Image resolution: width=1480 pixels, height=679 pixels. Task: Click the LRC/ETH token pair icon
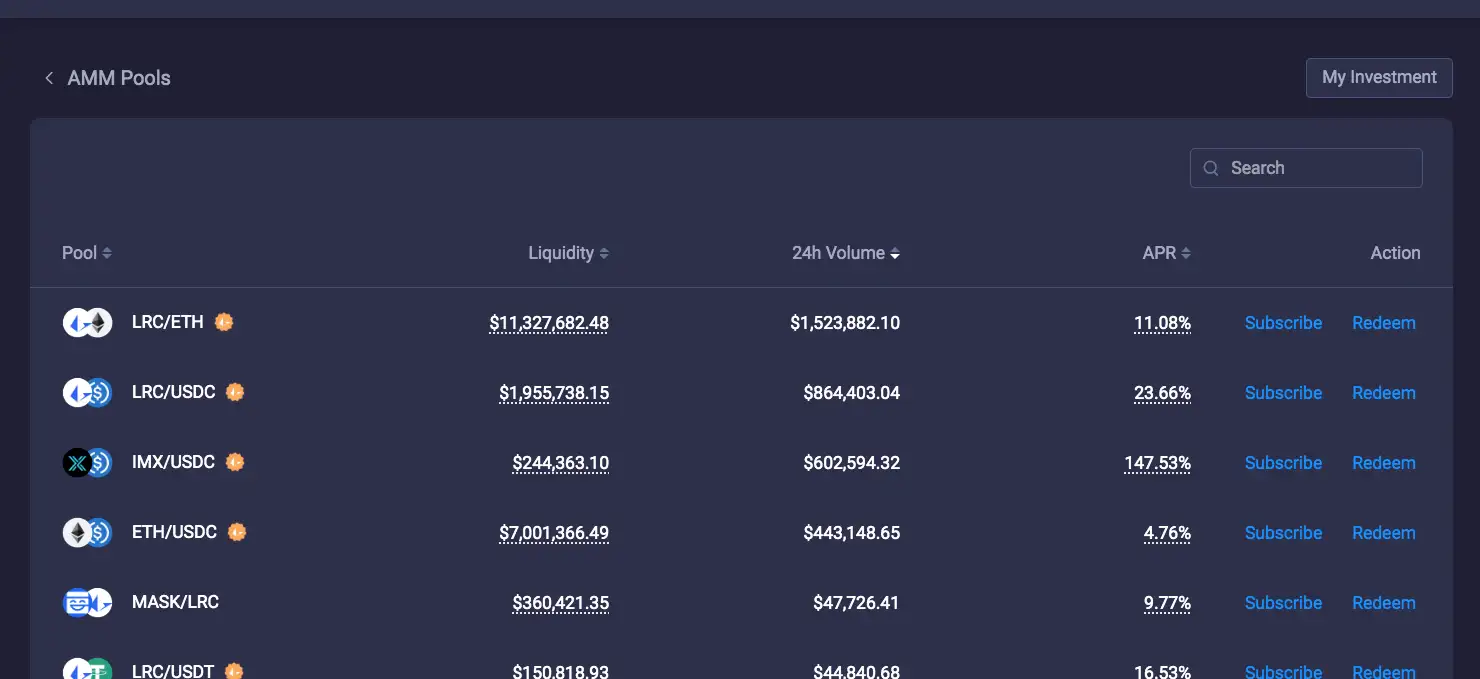click(87, 323)
